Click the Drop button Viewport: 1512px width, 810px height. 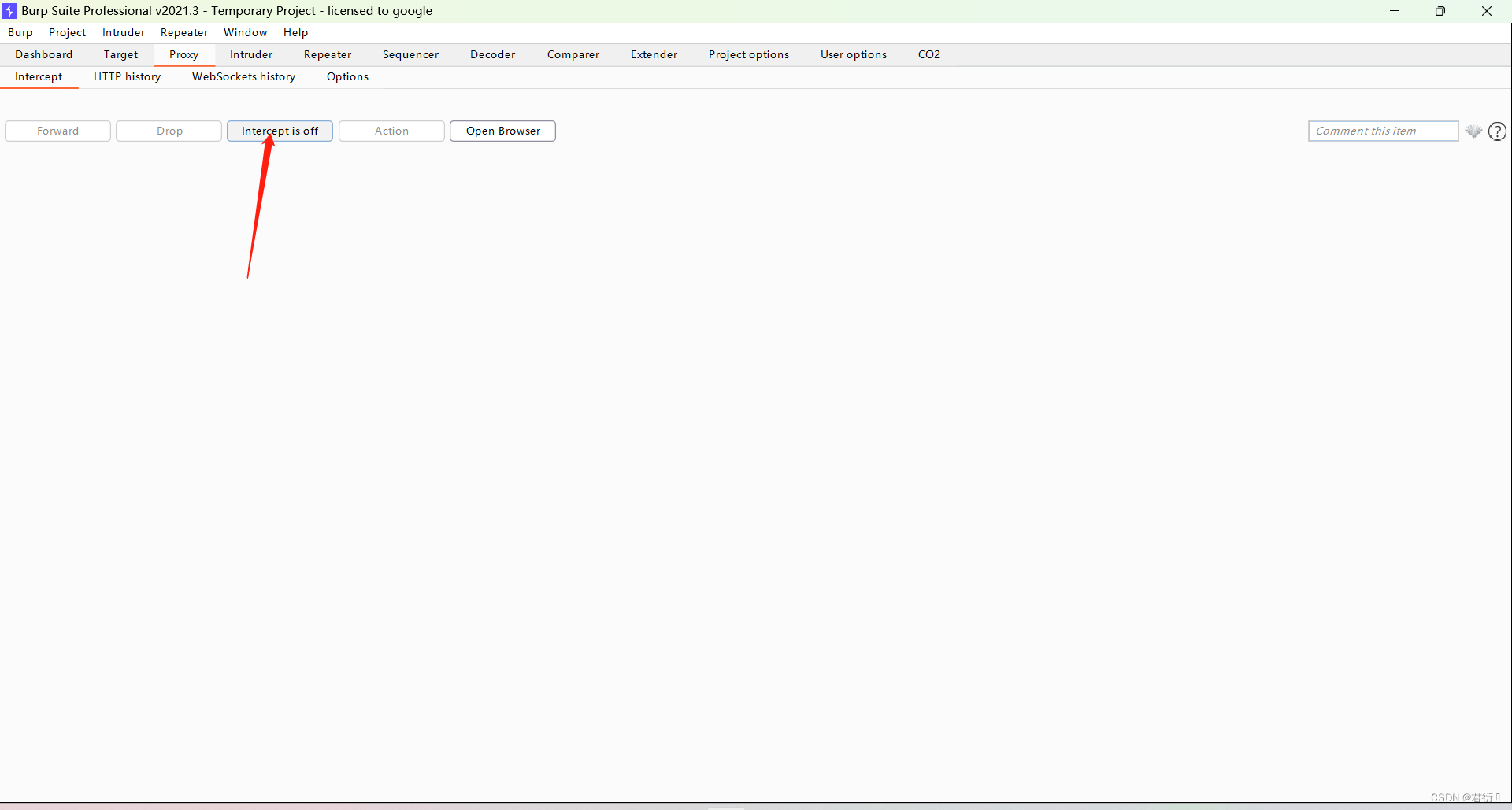pos(169,131)
